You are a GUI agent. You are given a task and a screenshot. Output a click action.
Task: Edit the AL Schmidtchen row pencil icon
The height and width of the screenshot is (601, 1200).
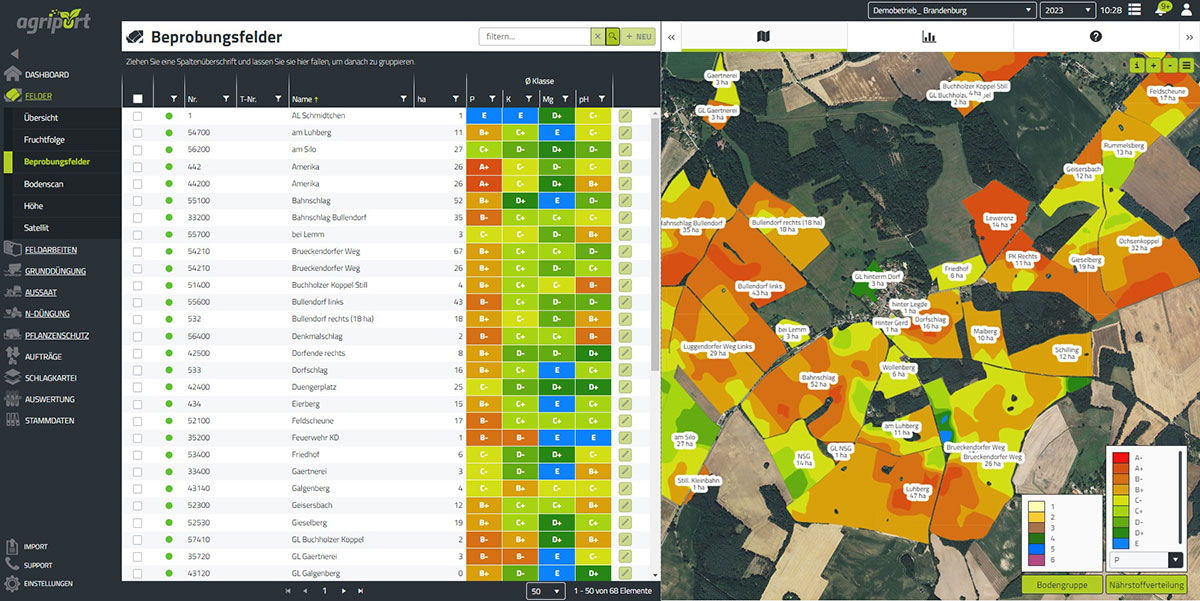click(625, 115)
